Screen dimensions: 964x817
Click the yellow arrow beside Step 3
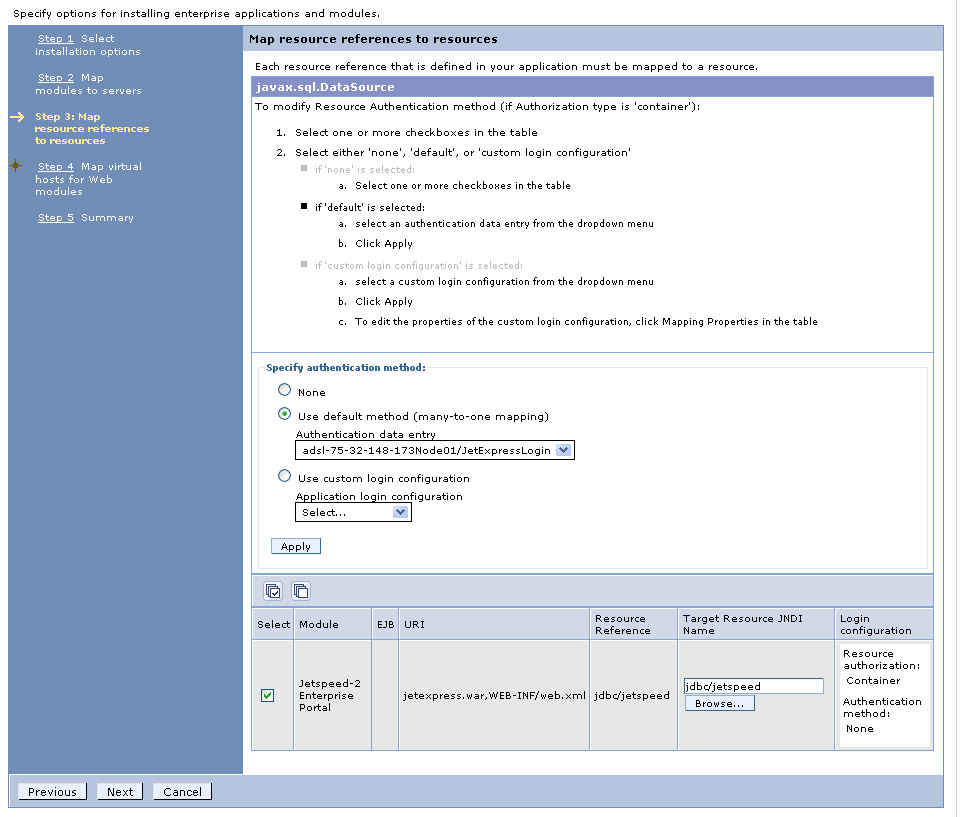(17, 117)
